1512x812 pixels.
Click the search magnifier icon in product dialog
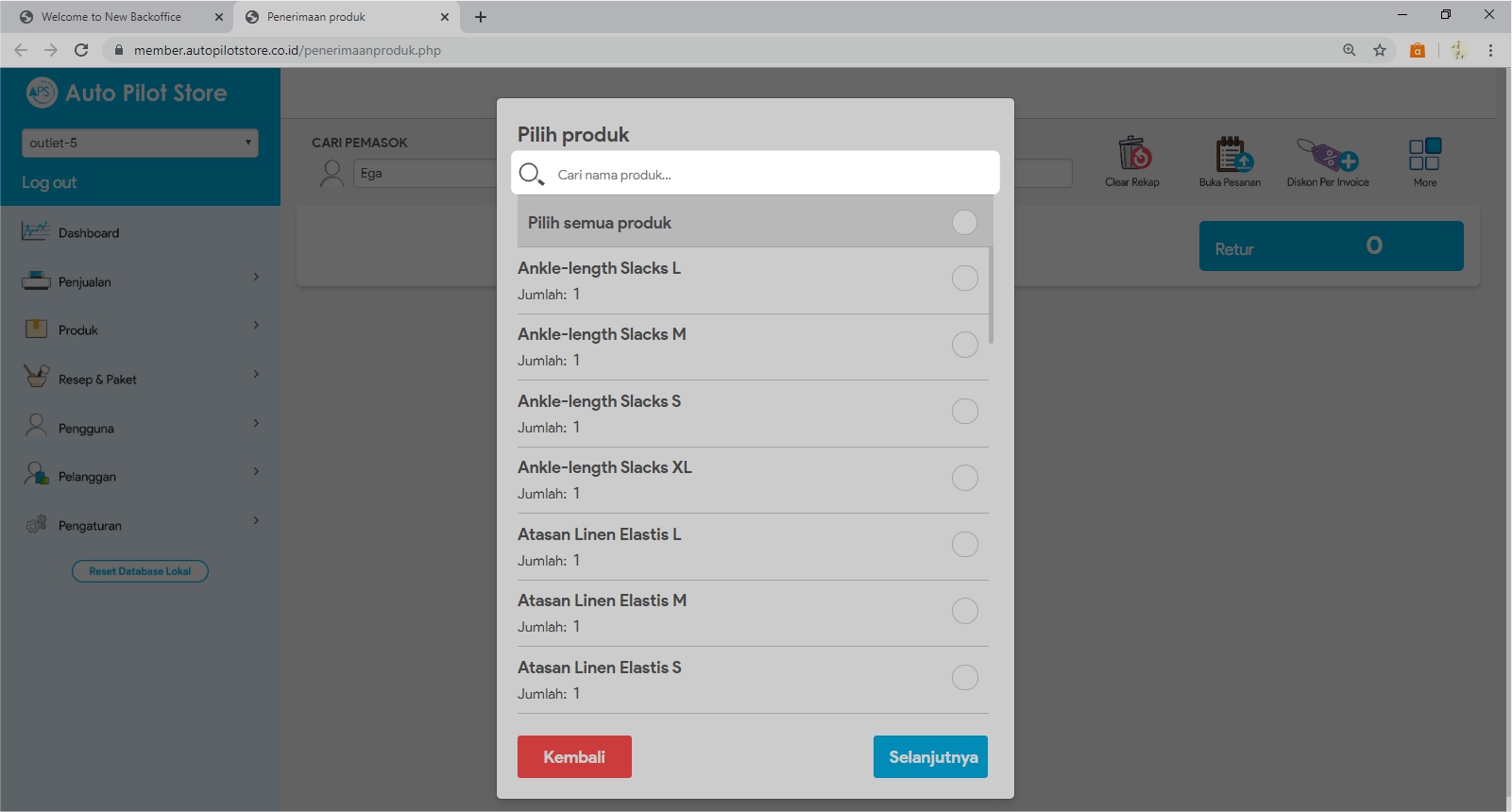tap(532, 174)
